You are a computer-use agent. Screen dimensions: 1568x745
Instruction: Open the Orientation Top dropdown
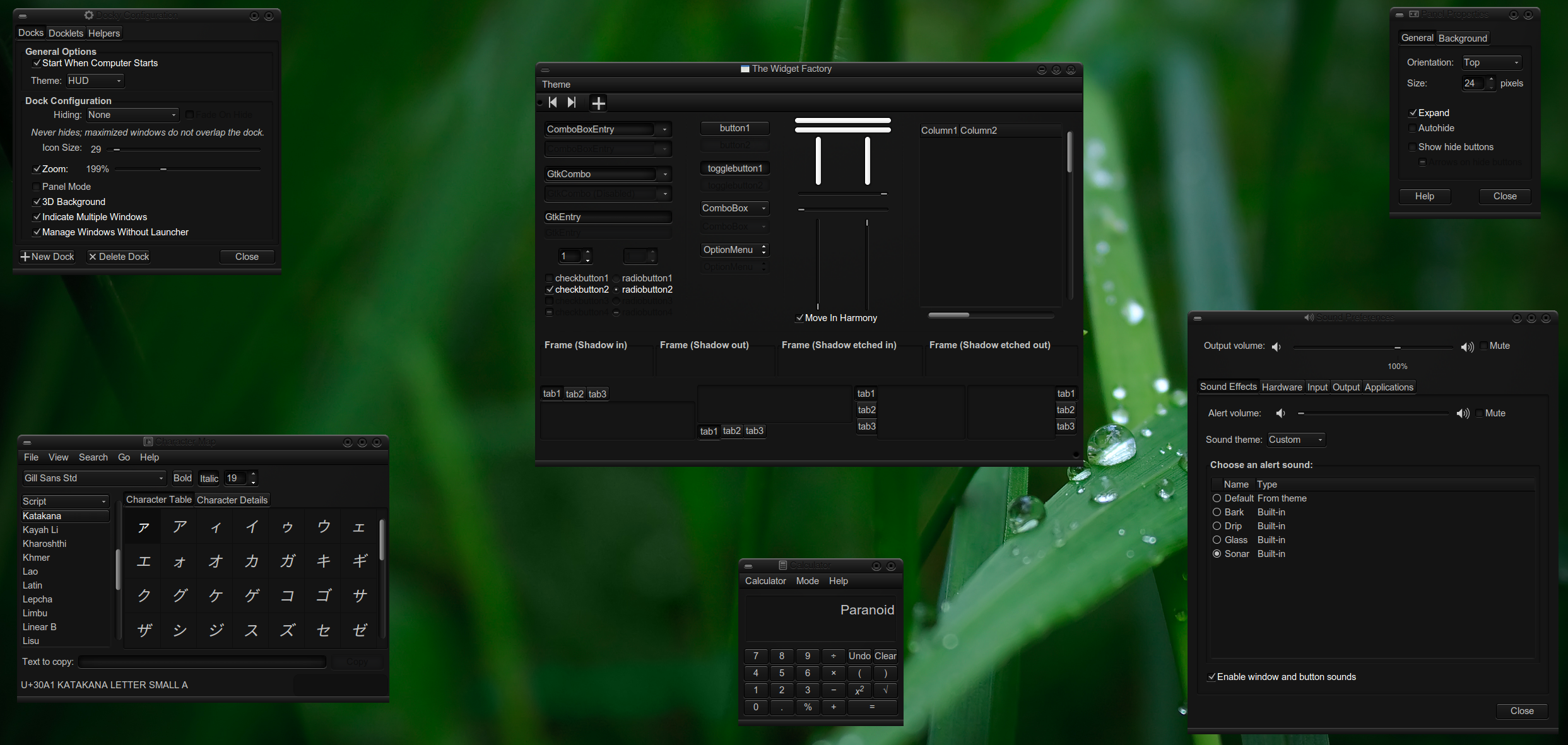click(1492, 62)
